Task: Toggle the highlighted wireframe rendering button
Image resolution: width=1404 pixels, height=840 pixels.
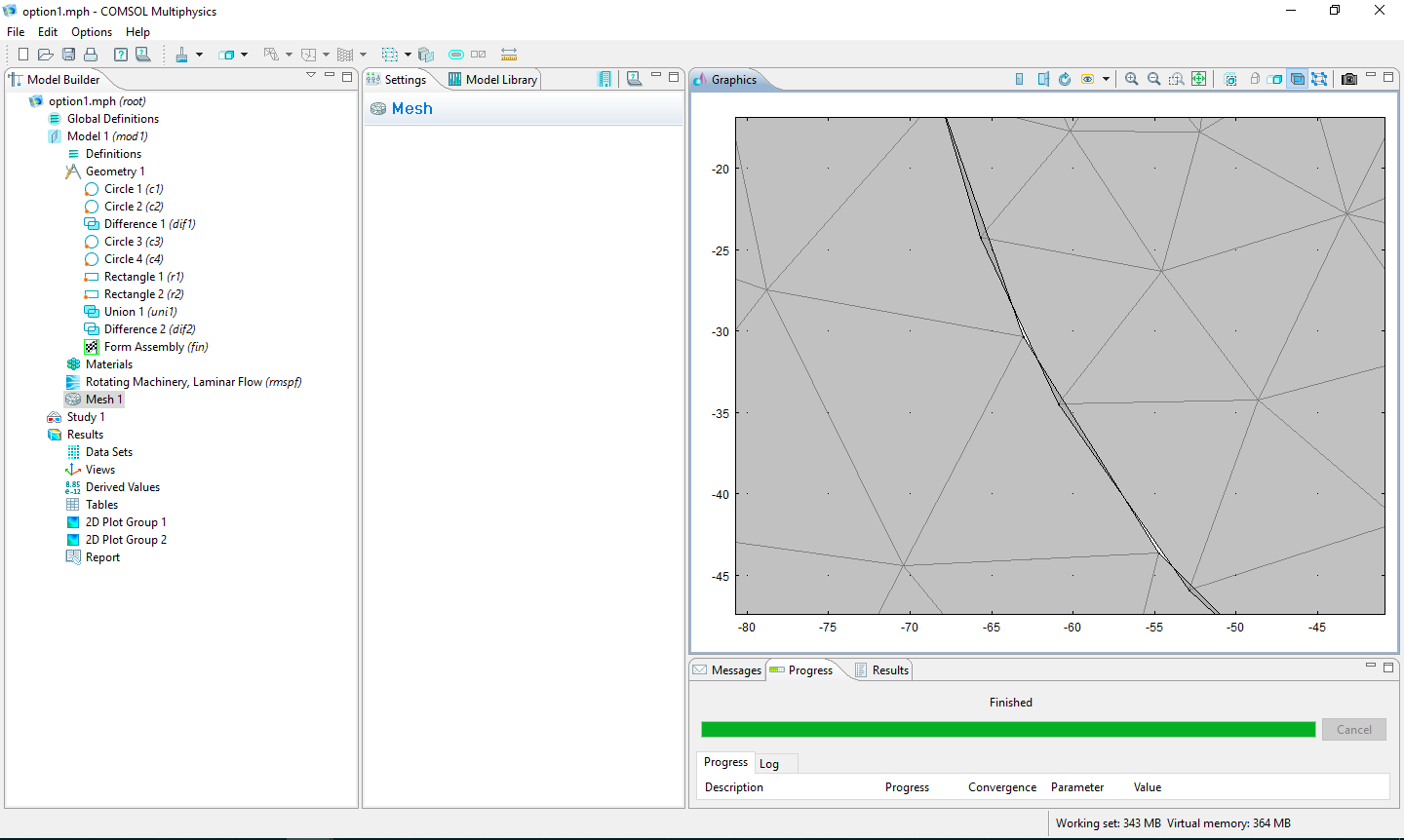Action: coord(1298,79)
